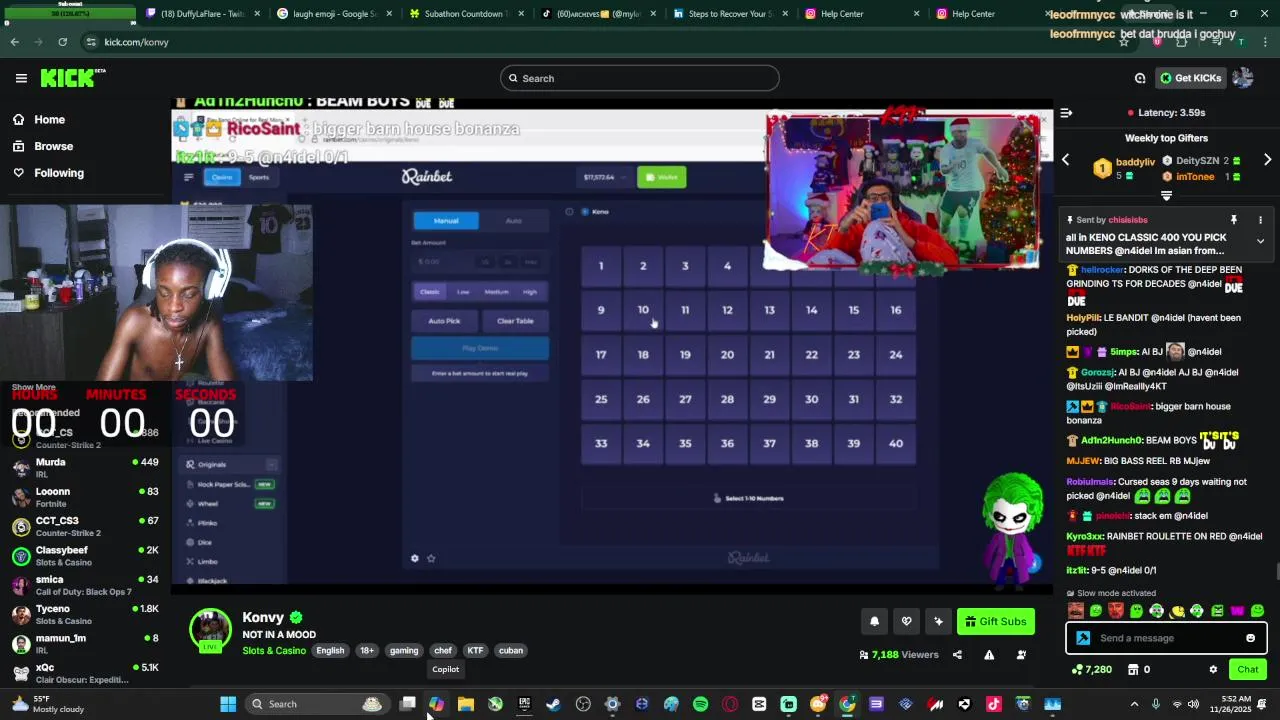Image resolution: width=1280 pixels, height=720 pixels.
Task: Open chat settings gear
Action: point(1213,669)
